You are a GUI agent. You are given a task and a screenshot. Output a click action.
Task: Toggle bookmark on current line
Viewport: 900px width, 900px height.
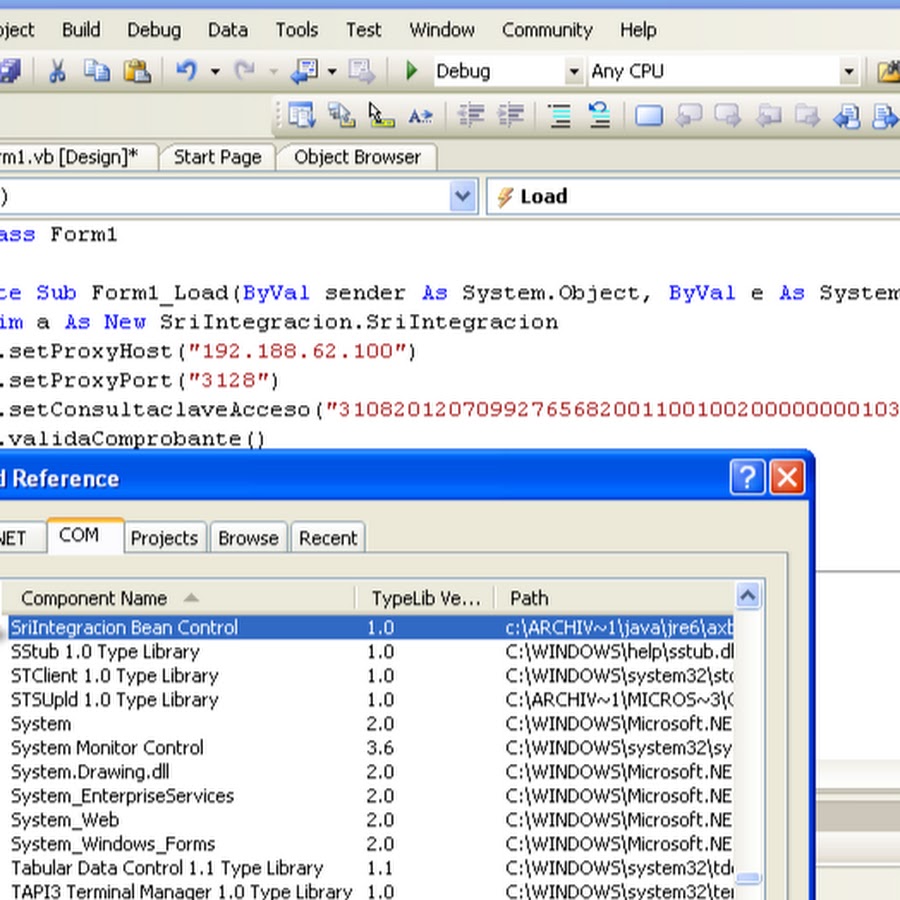coord(649,116)
